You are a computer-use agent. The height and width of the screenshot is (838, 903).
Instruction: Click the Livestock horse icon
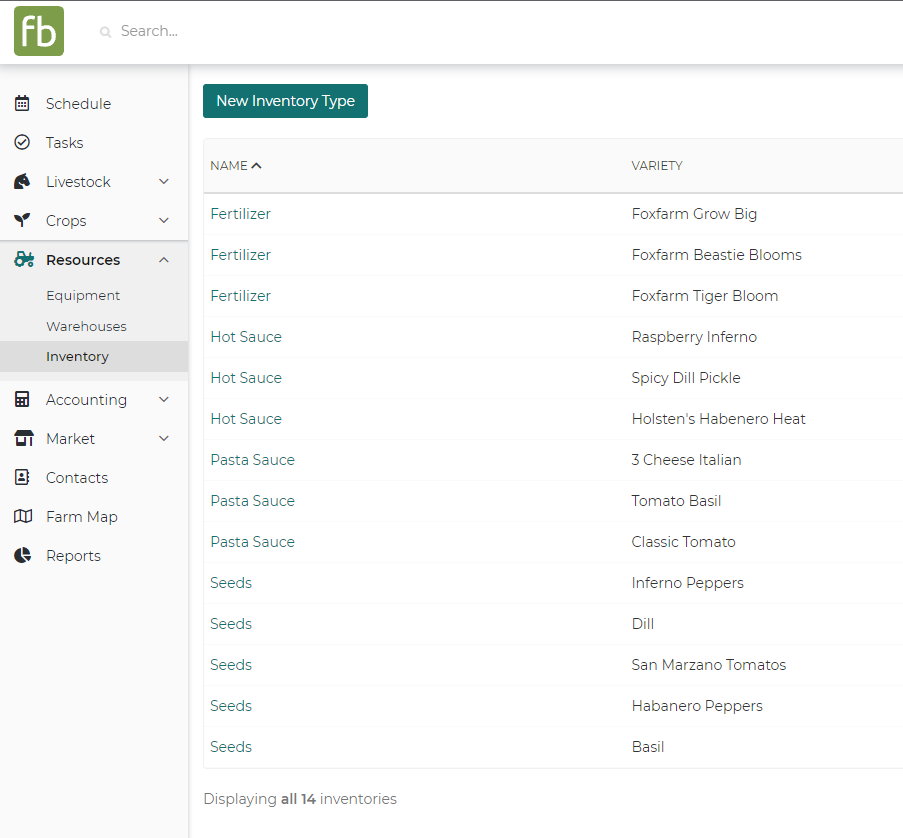tap(22, 181)
